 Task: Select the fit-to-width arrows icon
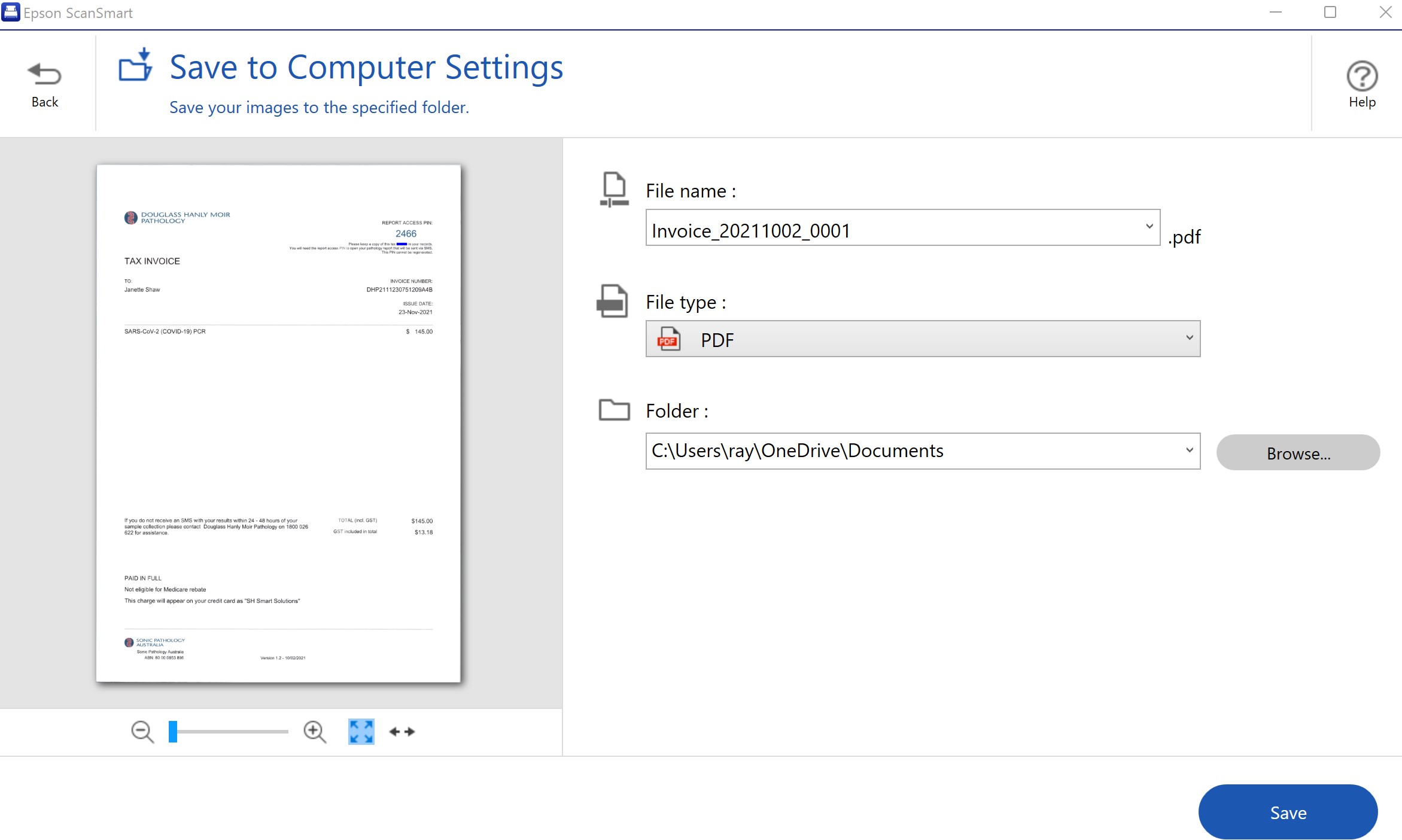[x=402, y=731]
